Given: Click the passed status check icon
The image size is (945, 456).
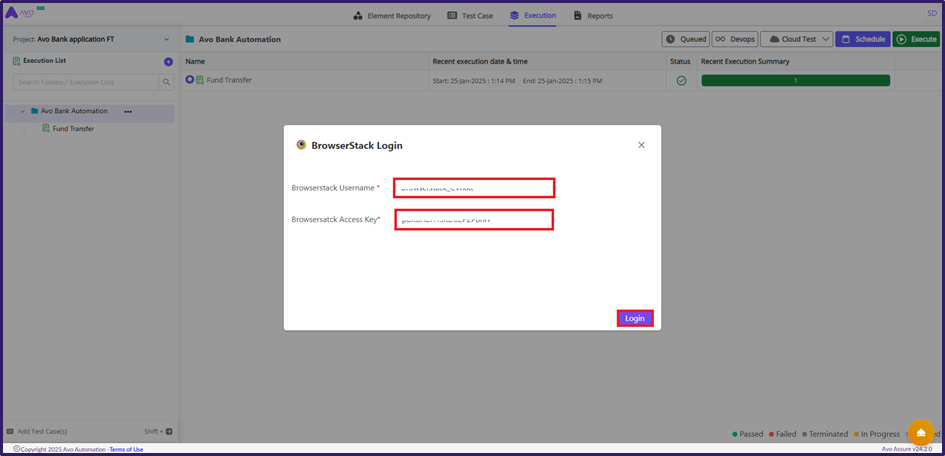Looking at the screenshot, I should click(x=681, y=80).
